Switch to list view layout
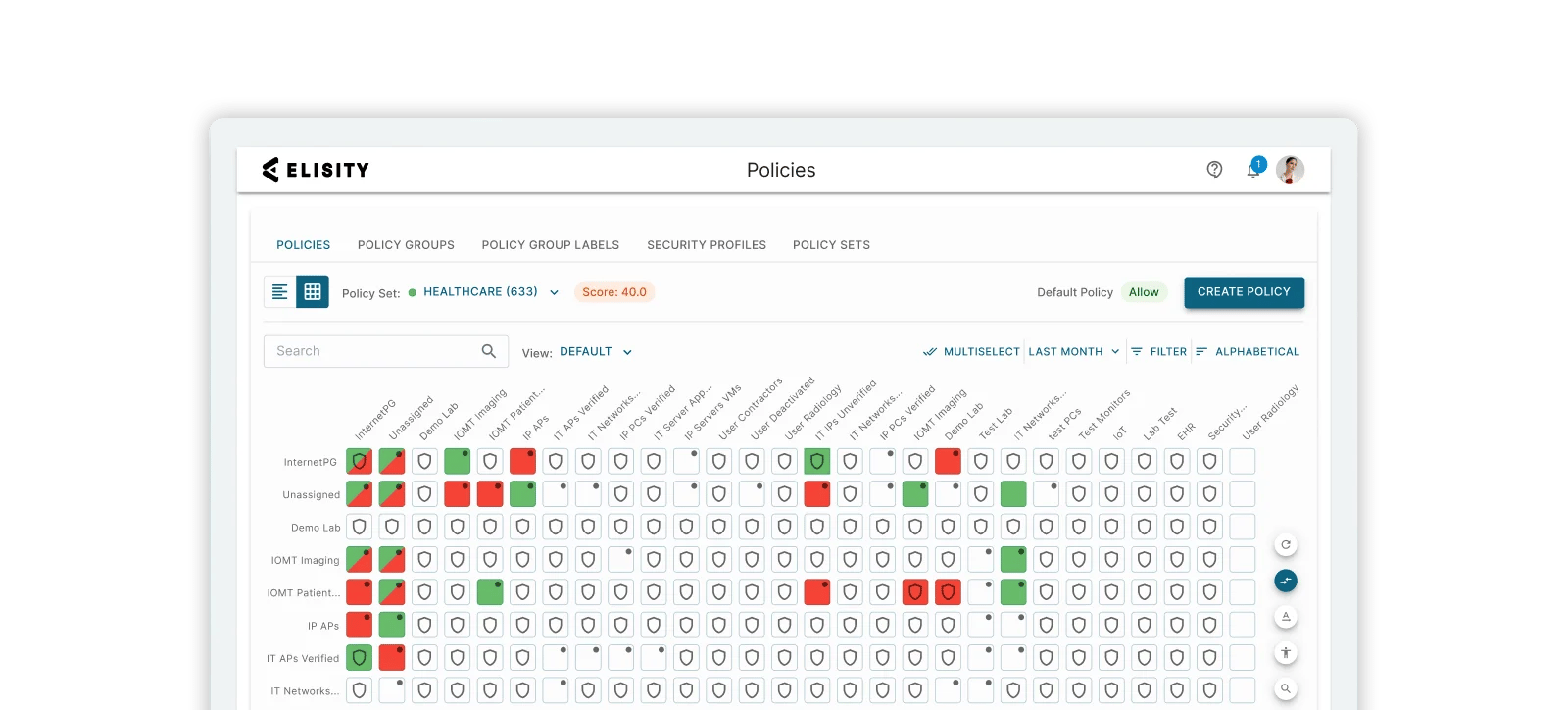The height and width of the screenshot is (710, 1568). (x=280, y=292)
